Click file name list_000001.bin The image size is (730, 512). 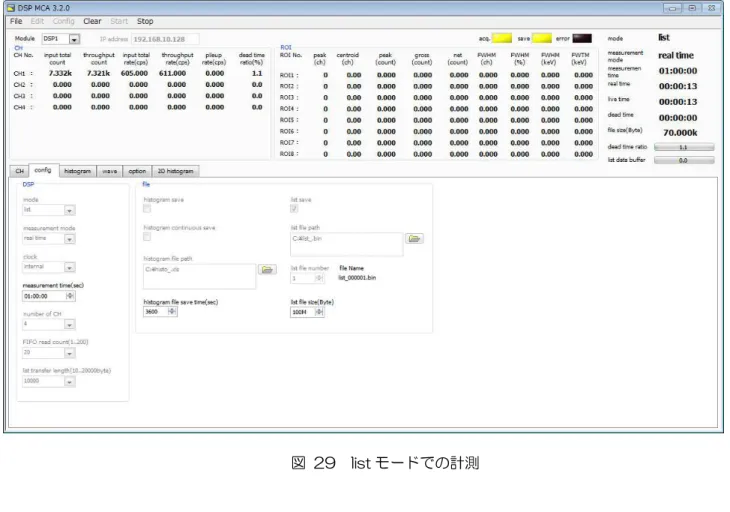(357, 278)
